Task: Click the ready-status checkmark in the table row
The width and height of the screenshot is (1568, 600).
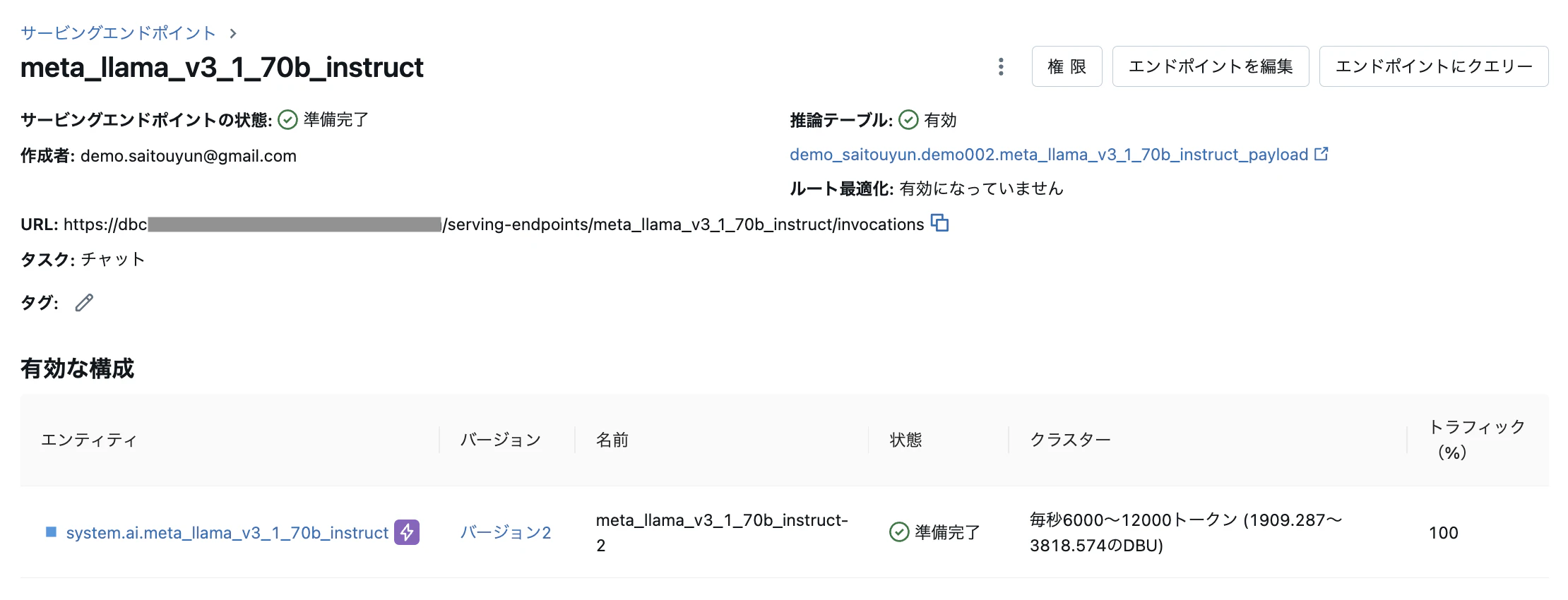Action: [899, 532]
